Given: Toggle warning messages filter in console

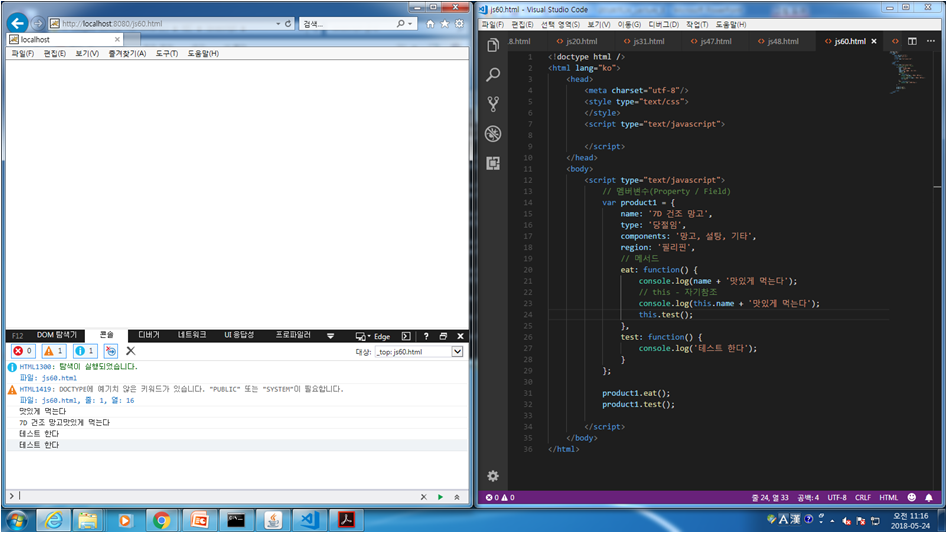Looking at the screenshot, I should click(54, 351).
